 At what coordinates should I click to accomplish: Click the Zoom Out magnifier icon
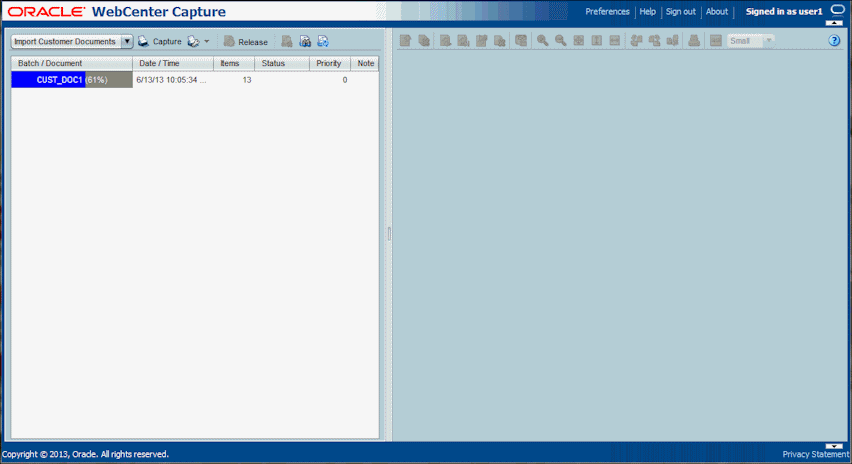click(x=560, y=40)
